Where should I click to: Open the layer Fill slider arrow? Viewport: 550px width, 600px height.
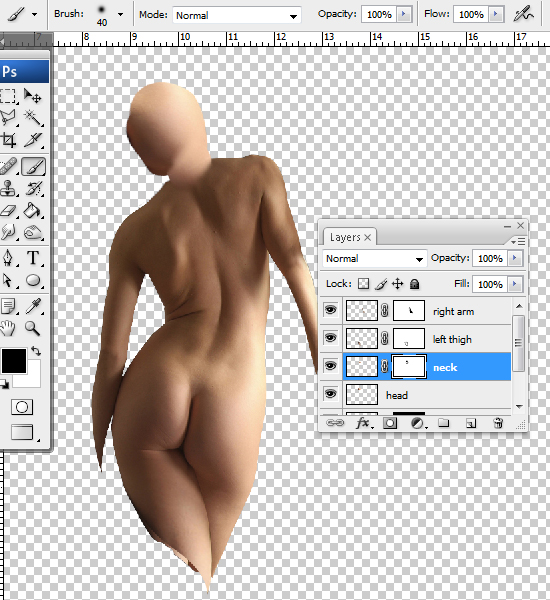[515, 284]
